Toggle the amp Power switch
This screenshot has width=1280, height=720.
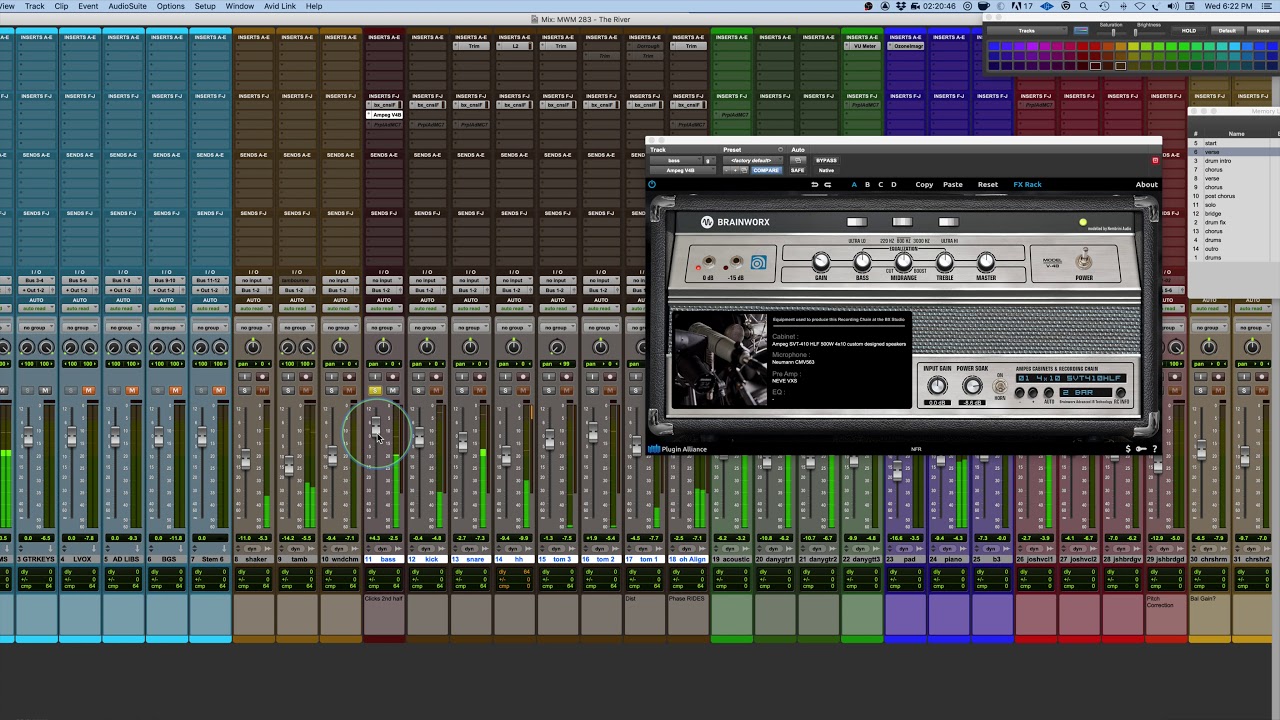(x=1084, y=260)
